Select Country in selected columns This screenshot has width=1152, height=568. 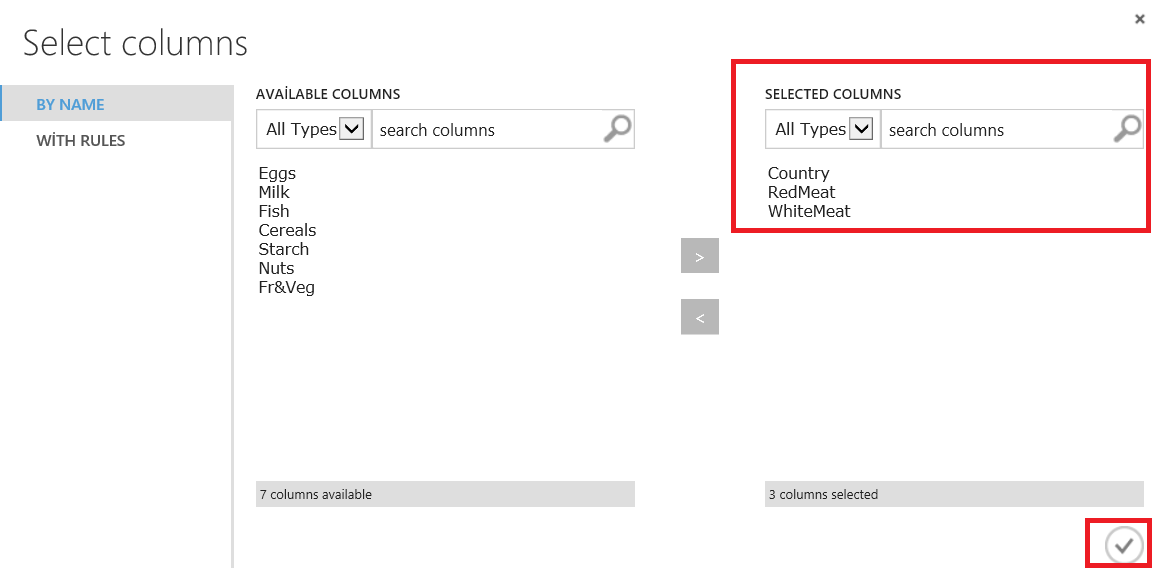tap(799, 173)
